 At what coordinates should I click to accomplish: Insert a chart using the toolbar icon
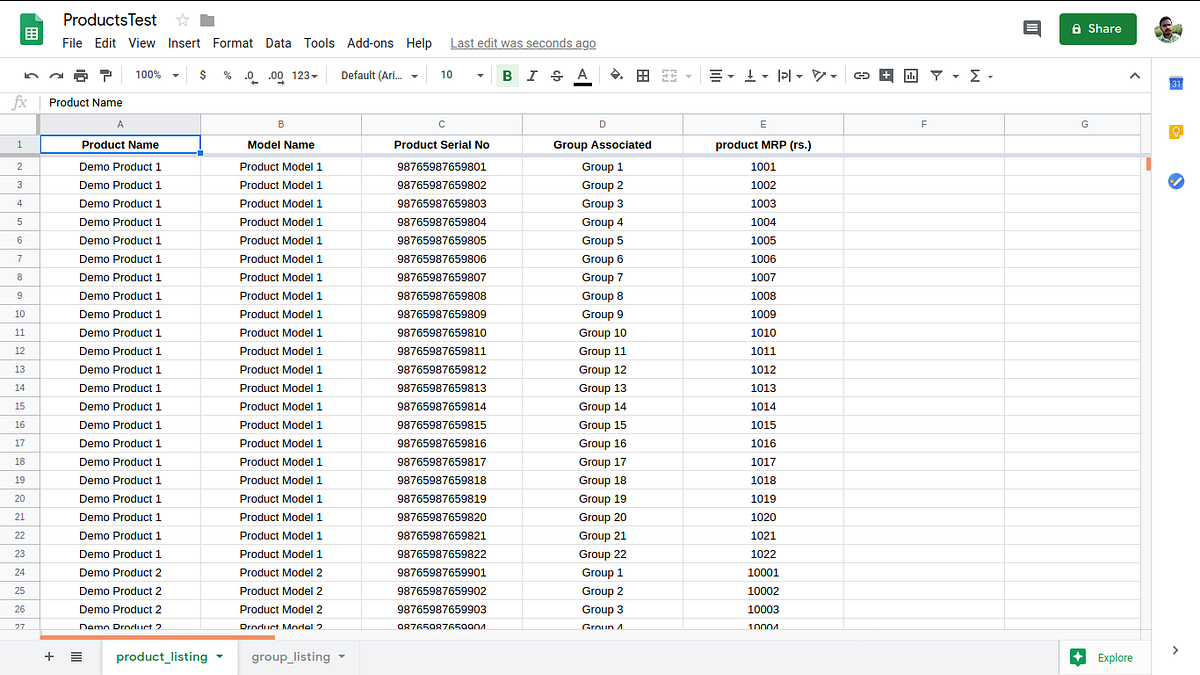[x=911, y=75]
